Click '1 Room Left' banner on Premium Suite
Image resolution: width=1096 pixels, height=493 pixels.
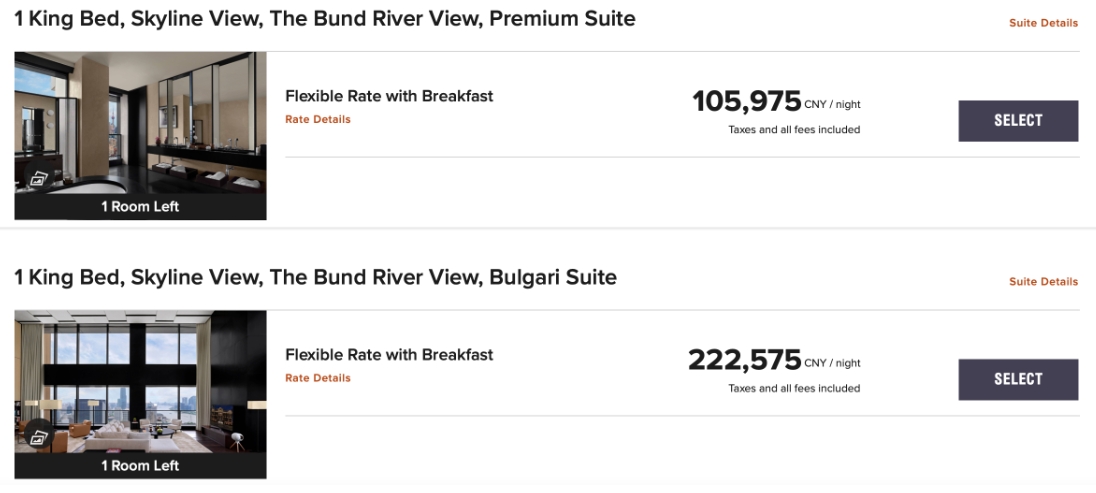pos(140,207)
